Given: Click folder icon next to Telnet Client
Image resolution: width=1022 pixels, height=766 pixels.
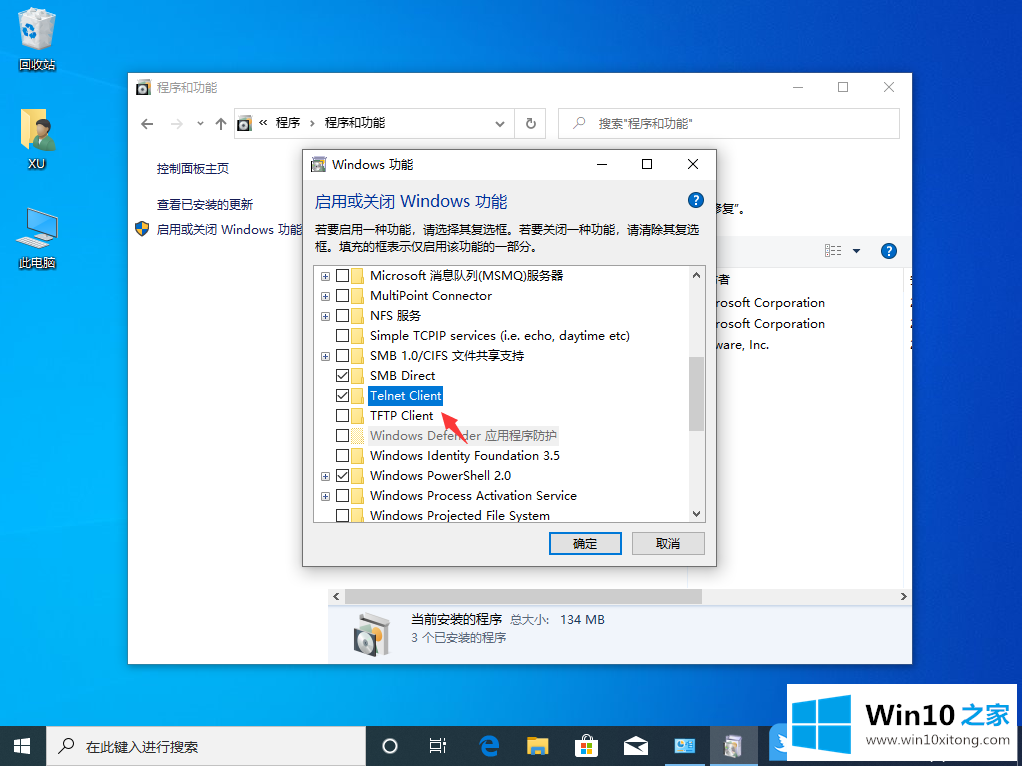Looking at the screenshot, I should pos(357,396).
